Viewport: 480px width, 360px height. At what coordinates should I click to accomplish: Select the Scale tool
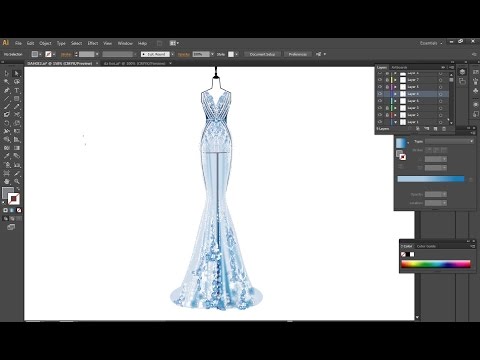pyautogui.click(x=17, y=123)
